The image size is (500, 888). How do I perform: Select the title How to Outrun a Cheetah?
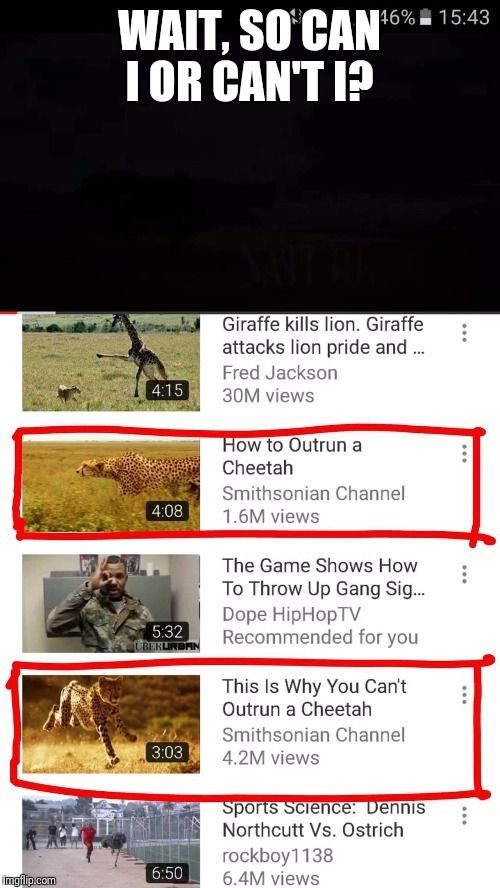[x=292, y=456]
